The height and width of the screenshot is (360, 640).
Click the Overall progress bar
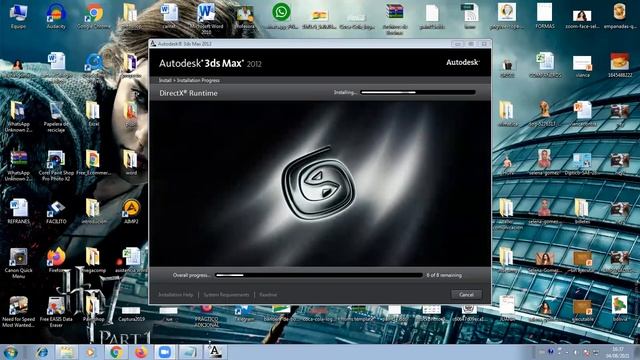319,275
